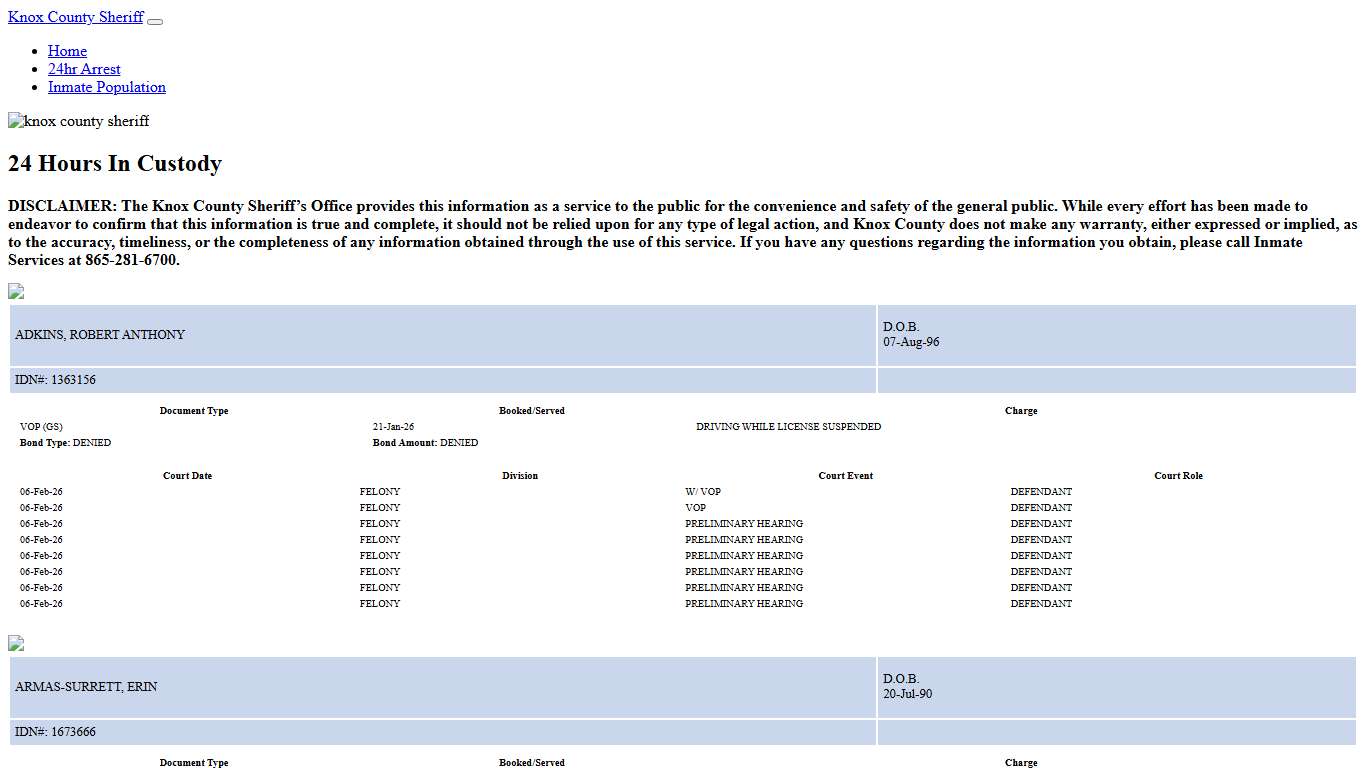Go to the 24hr Arrest page

(84, 69)
